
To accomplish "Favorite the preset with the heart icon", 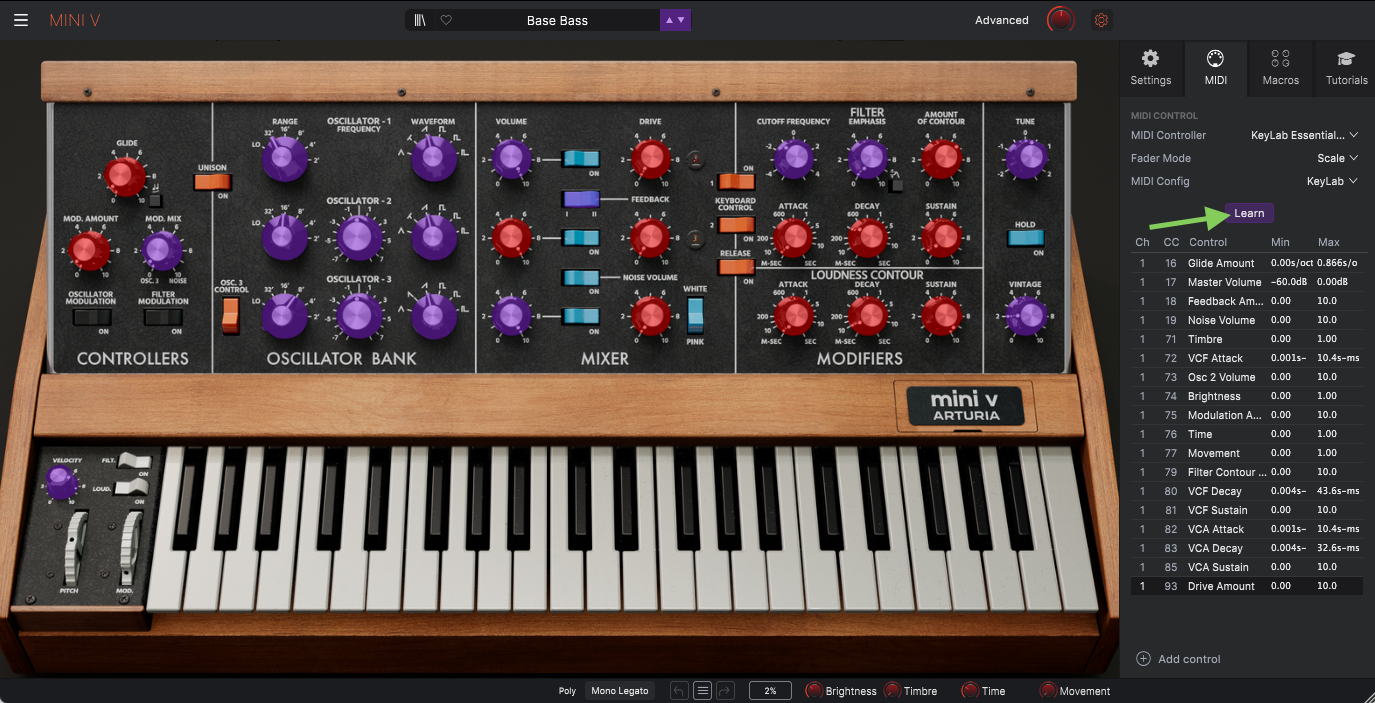I will (446, 20).
